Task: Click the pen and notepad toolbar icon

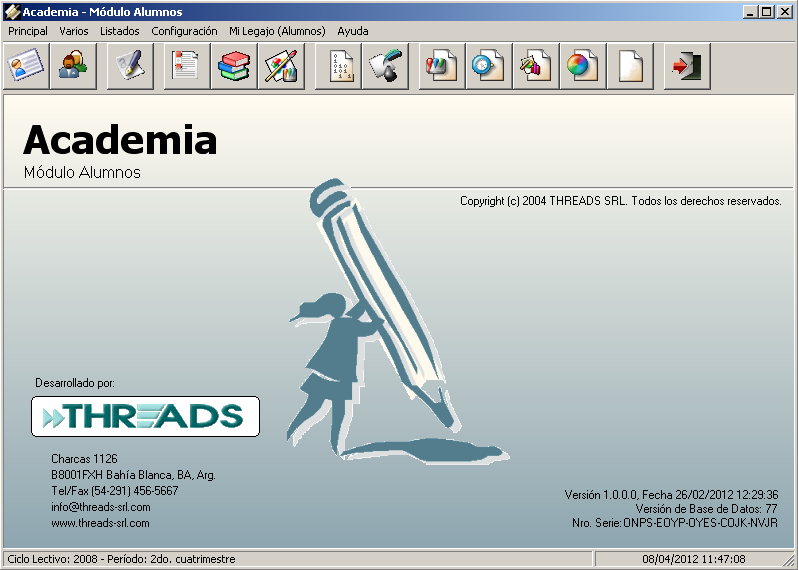Action: point(130,67)
